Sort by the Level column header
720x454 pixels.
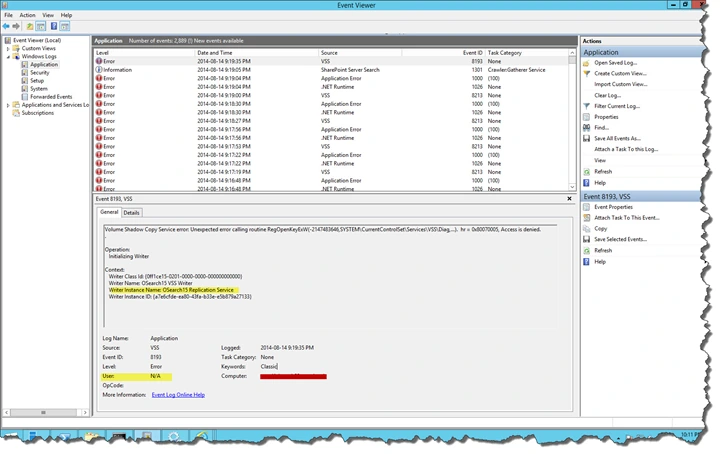click(x=144, y=53)
